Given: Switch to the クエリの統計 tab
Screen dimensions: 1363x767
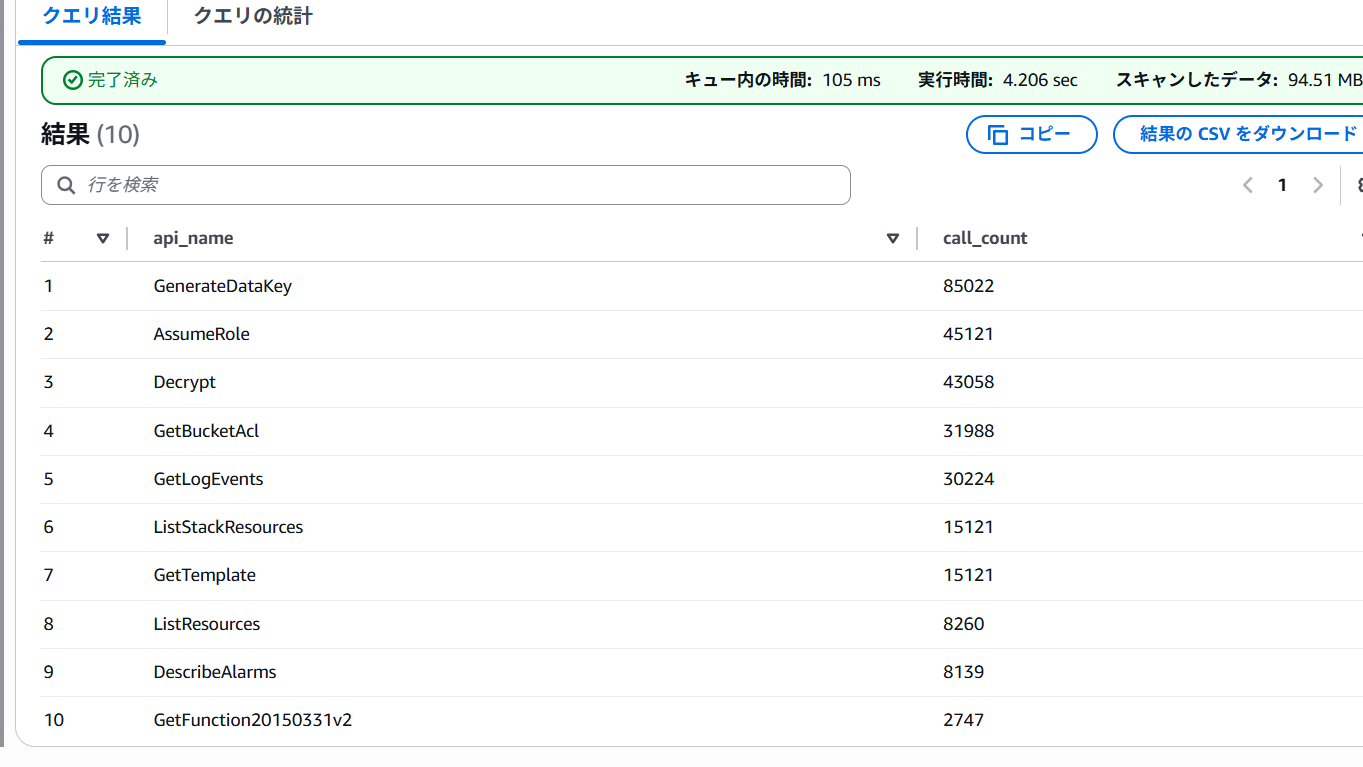Looking at the screenshot, I should point(252,17).
